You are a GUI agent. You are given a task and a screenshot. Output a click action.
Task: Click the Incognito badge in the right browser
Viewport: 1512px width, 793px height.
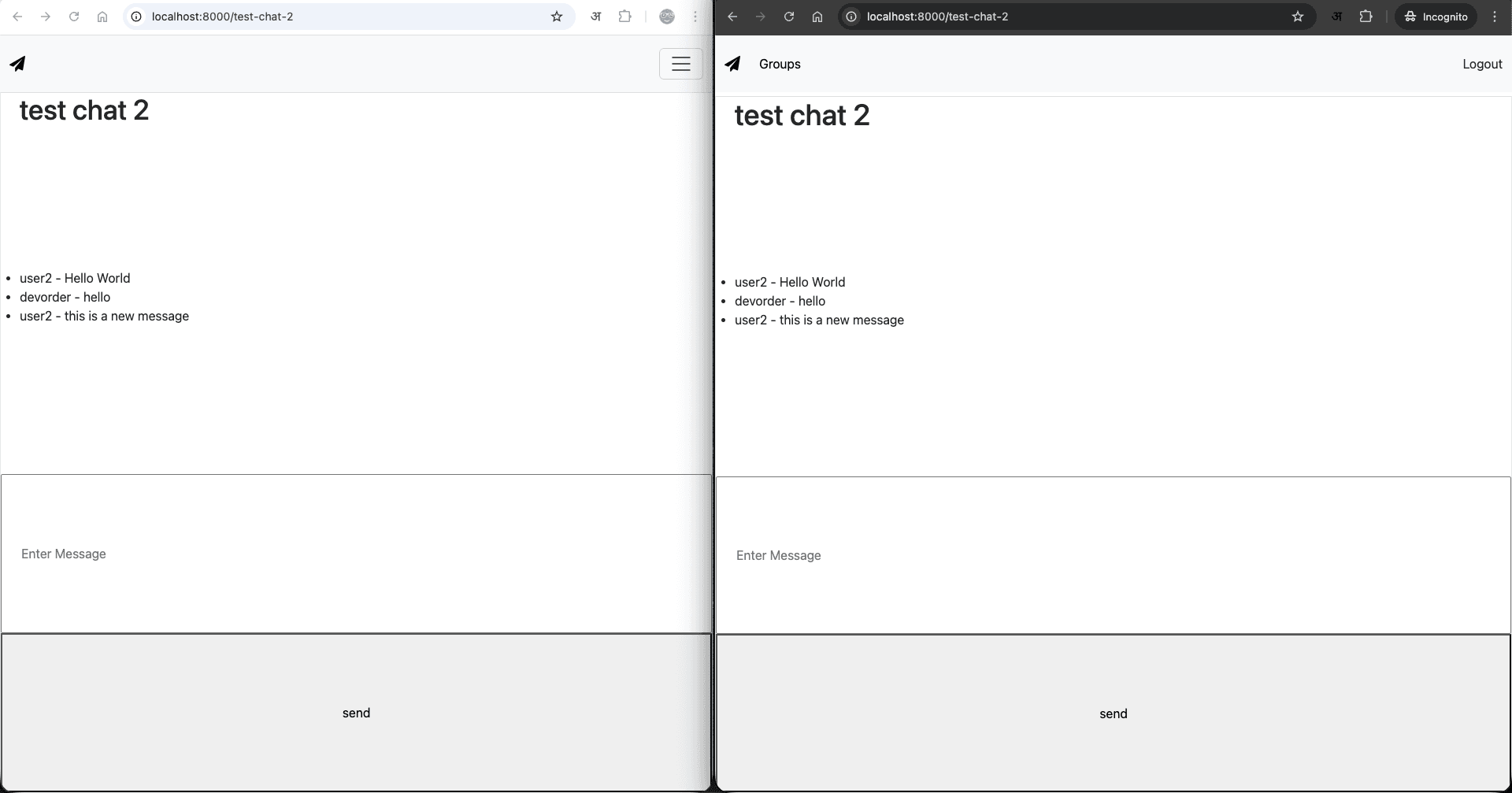click(x=1436, y=16)
